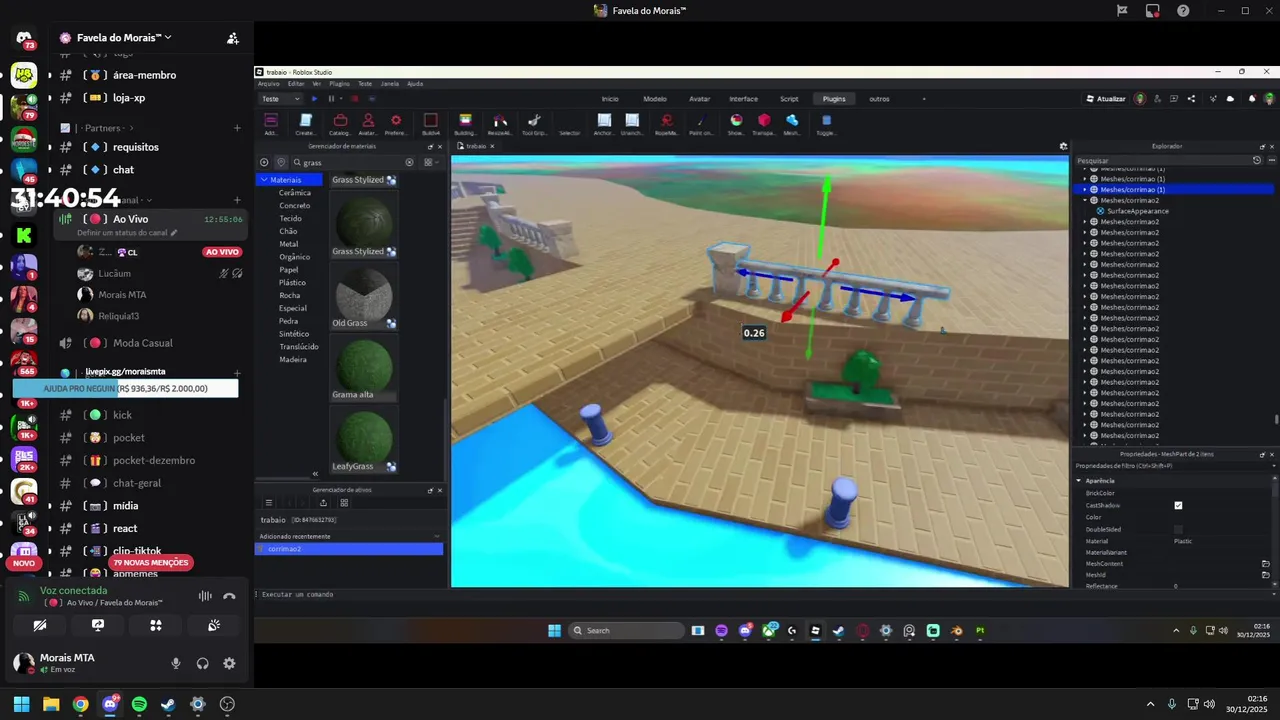Select the Madeira material category
The height and width of the screenshot is (720, 1280).
(293, 360)
